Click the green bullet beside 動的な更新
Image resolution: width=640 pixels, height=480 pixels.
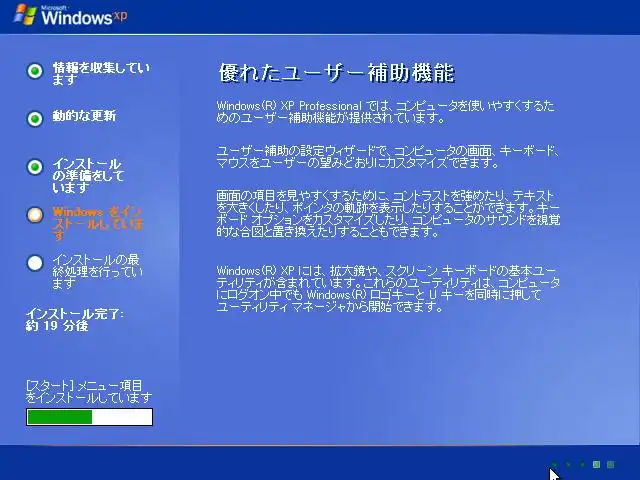(x=35, y=119)
